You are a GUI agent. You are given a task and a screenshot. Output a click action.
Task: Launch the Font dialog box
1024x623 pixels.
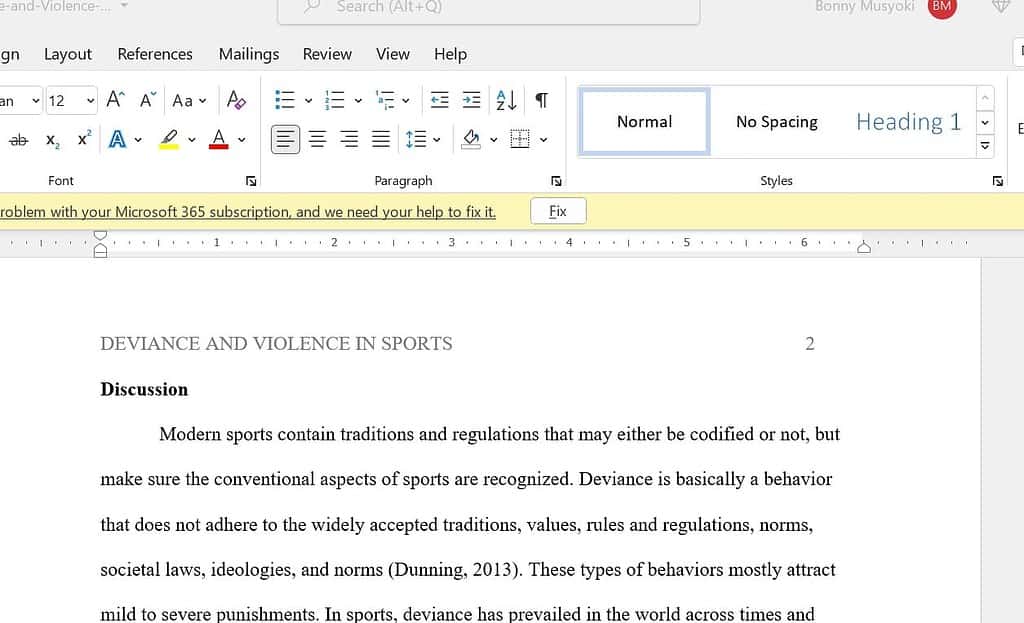pos(251,182)
